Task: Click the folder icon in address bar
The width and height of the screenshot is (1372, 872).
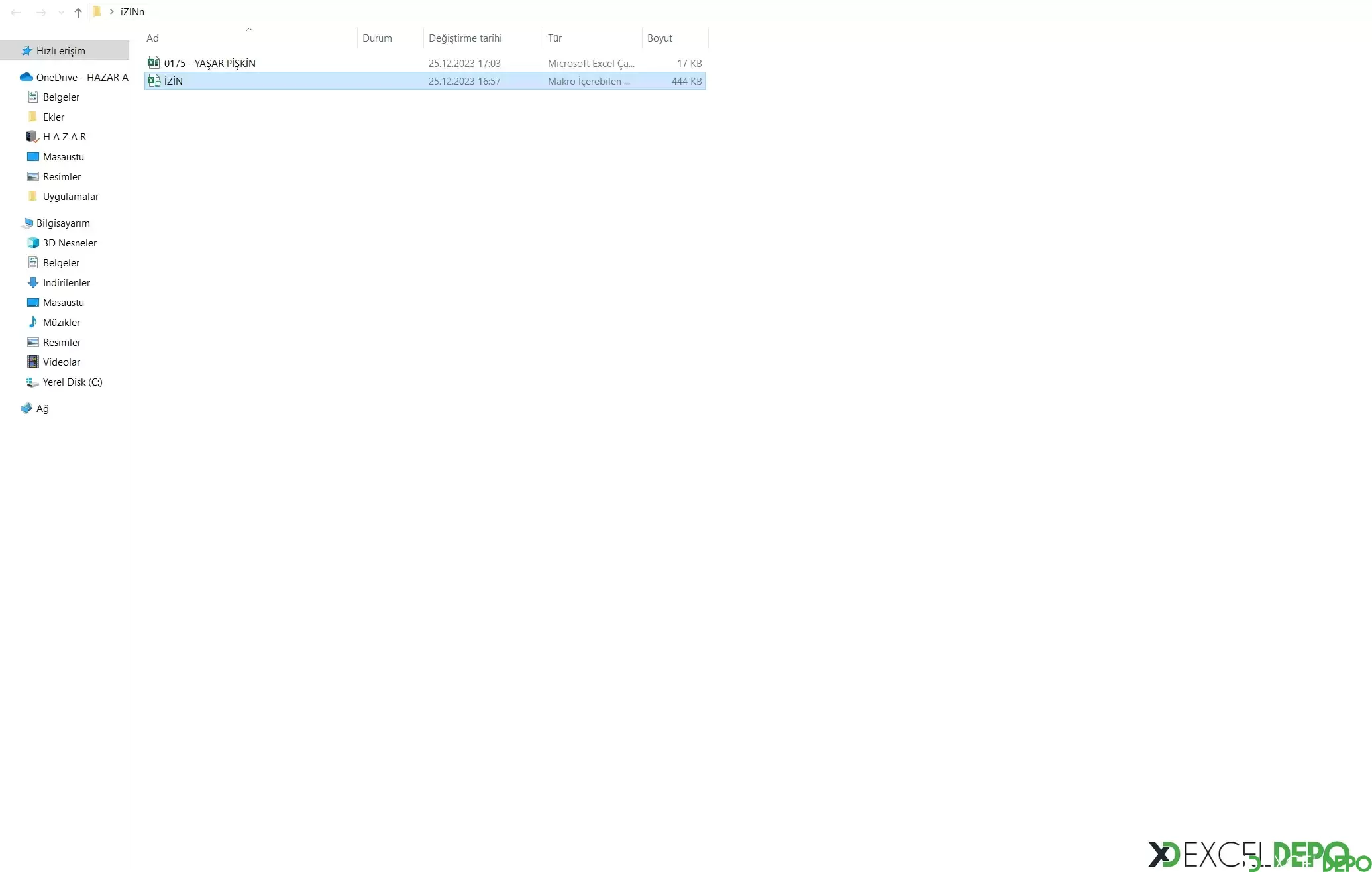Action: coord(97,11)
